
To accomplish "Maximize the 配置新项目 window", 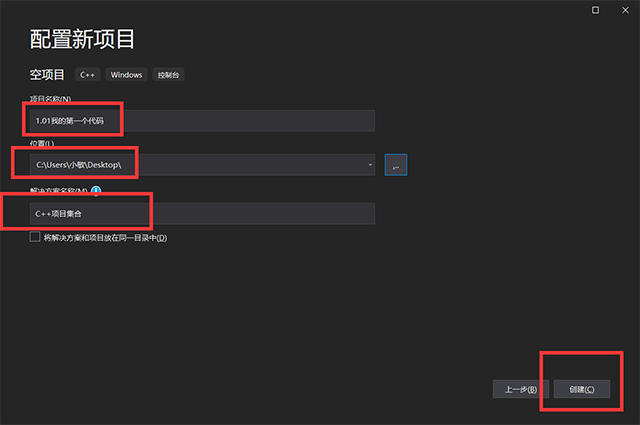I will pyautogui.click(x=596, y=9).
